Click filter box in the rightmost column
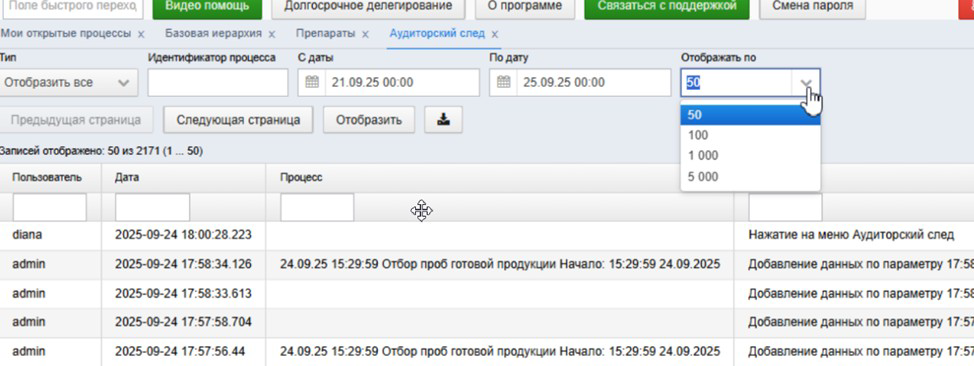Image resolution: width=974 pixels, height=366 pixels. pos(785,207)
